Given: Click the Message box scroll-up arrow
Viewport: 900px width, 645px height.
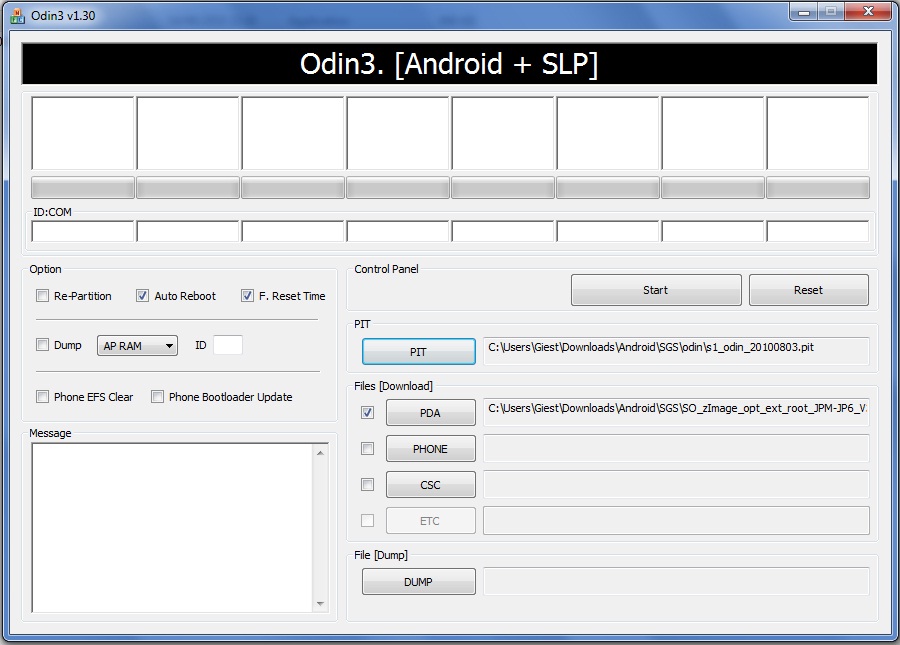Looking at the screenshot, I should tap(320, 453).
